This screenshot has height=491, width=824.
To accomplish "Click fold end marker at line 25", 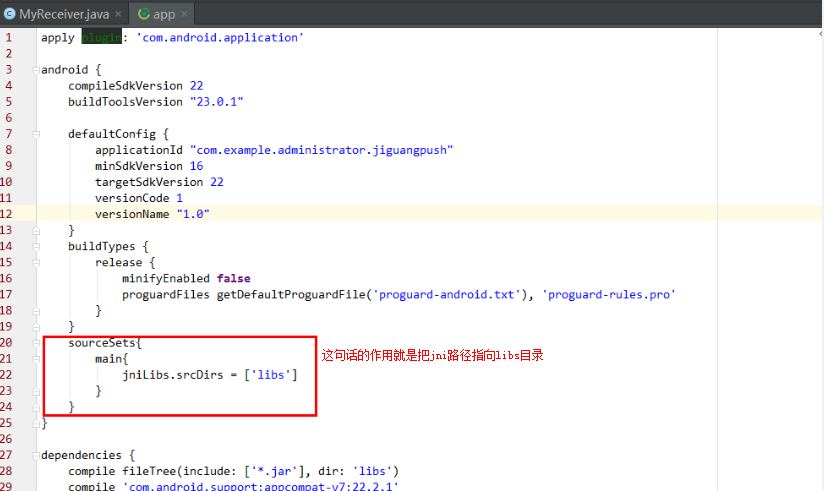I will tap(36, 423).
